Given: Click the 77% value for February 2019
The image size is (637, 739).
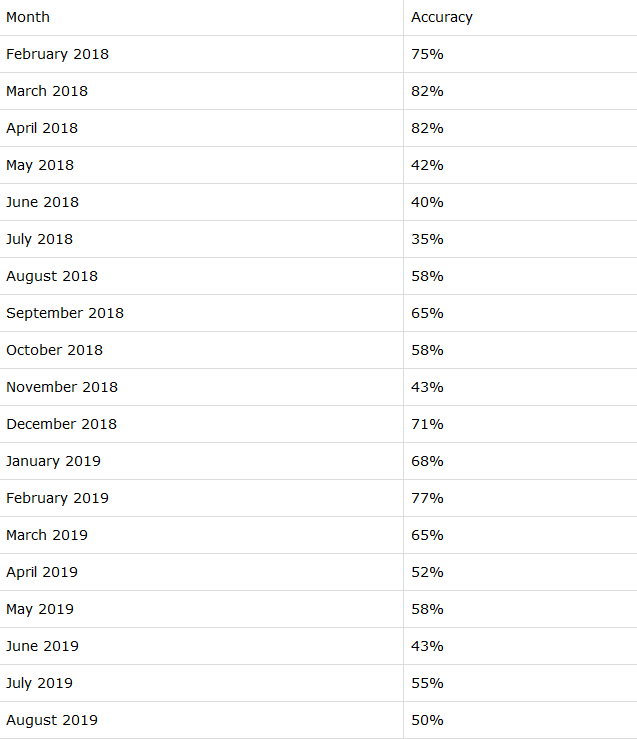Looking at the screenshot, I should (x=427, y=498).
